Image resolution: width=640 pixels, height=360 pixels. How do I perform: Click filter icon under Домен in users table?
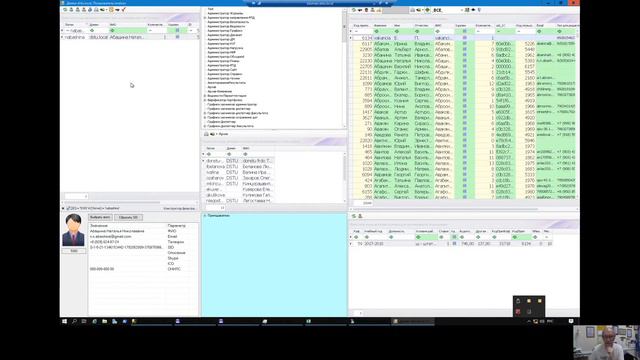pos(92,31)
